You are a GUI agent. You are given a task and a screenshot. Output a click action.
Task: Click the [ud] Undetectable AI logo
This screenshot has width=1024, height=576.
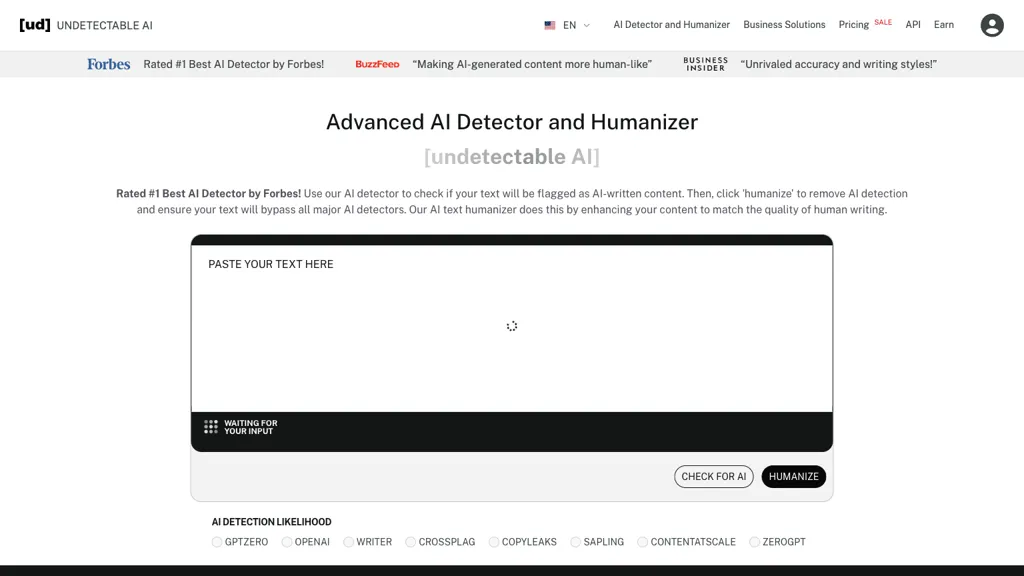pos(85,24)
